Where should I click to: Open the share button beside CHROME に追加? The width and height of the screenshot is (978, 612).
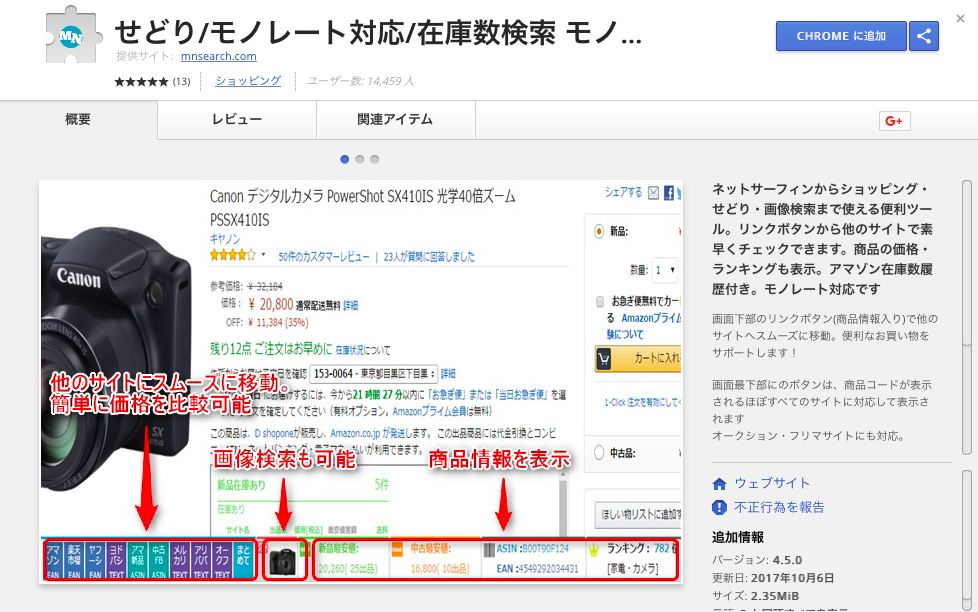pos(924,36)
